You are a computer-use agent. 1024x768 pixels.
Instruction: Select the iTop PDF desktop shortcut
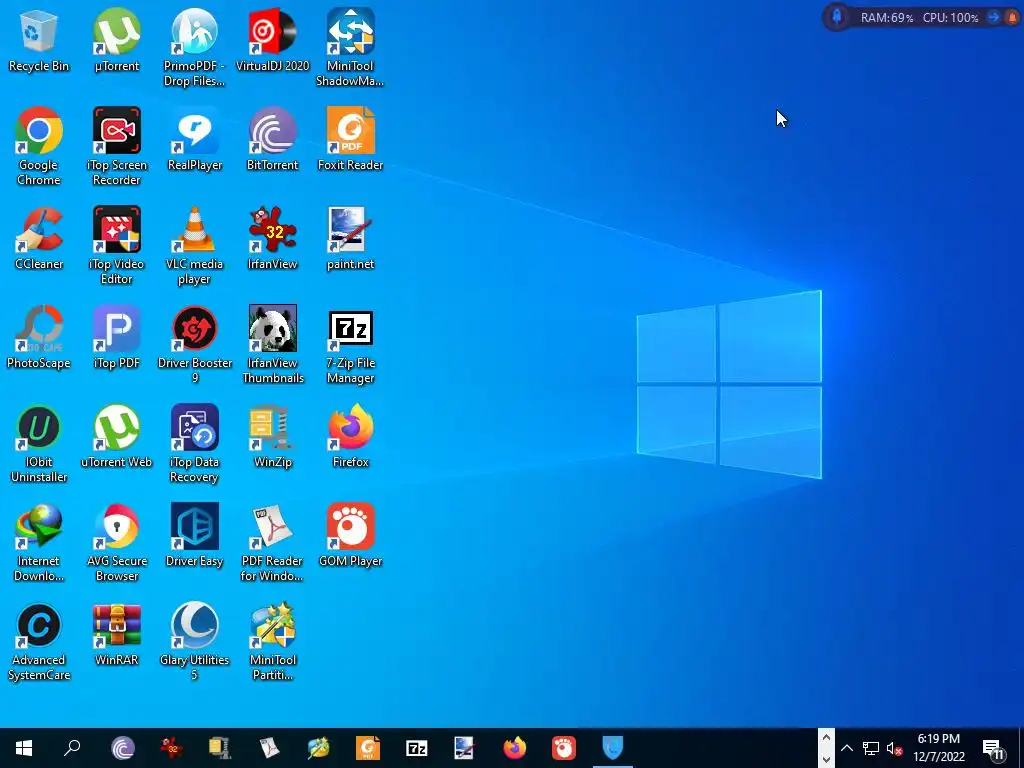point(117,338)
